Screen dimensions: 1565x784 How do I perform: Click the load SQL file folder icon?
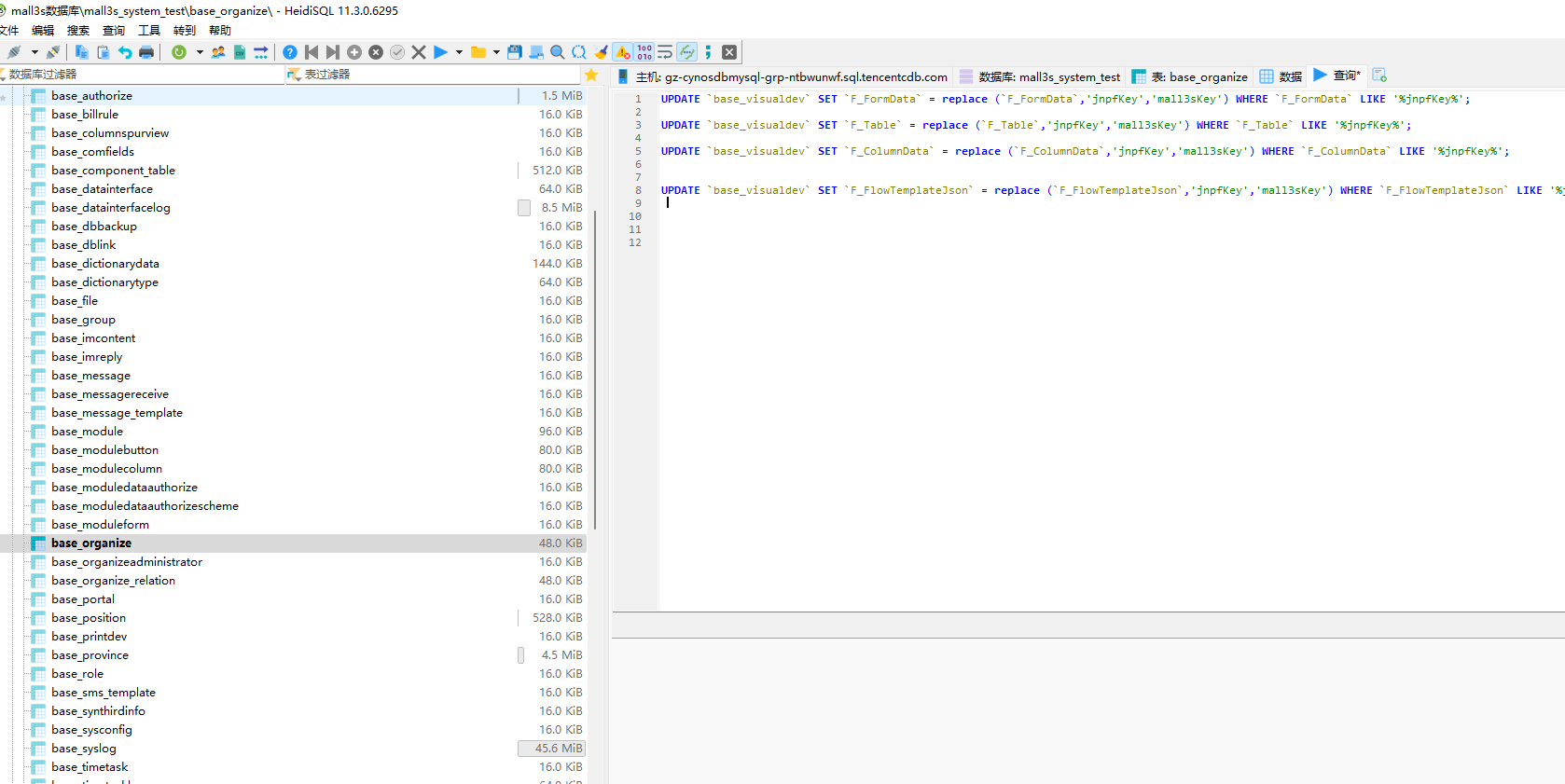point(478,52)
